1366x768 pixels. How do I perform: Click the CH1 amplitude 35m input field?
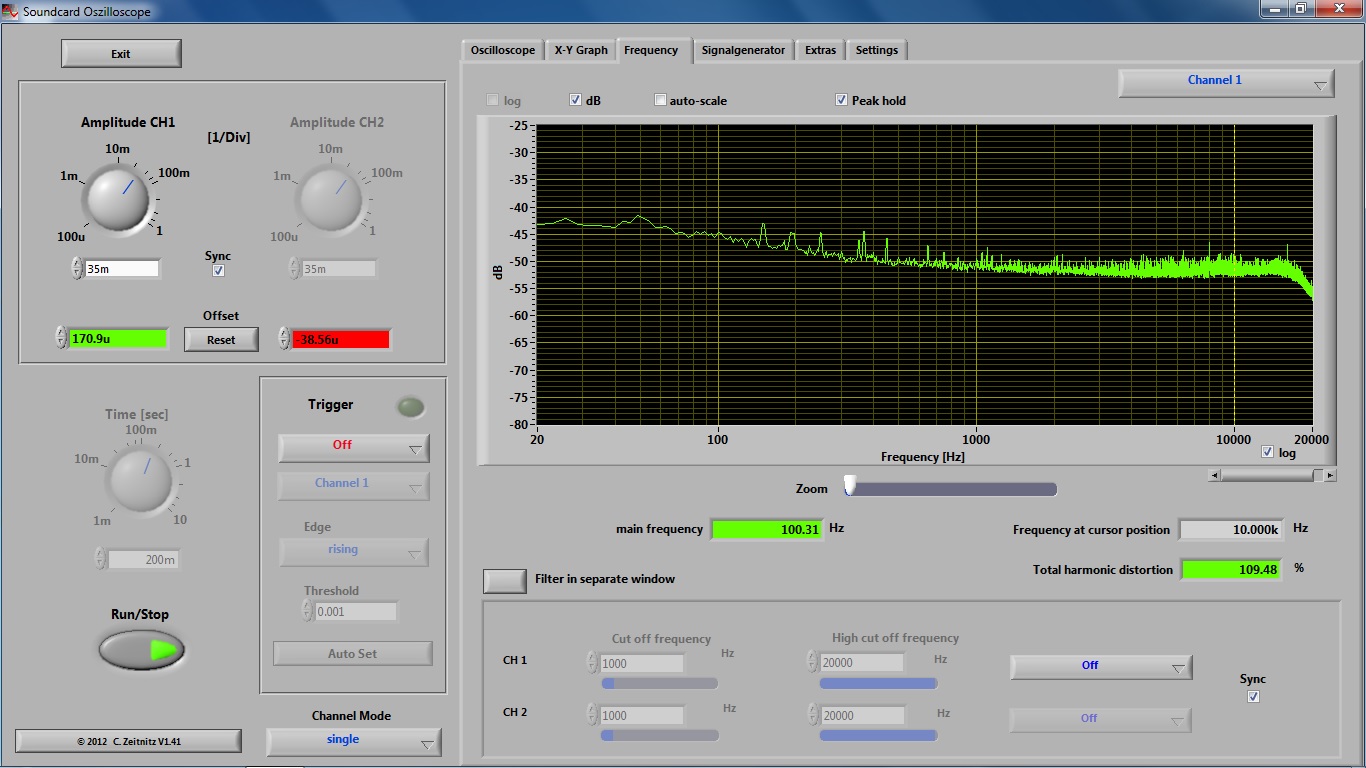tap(121, 268)
